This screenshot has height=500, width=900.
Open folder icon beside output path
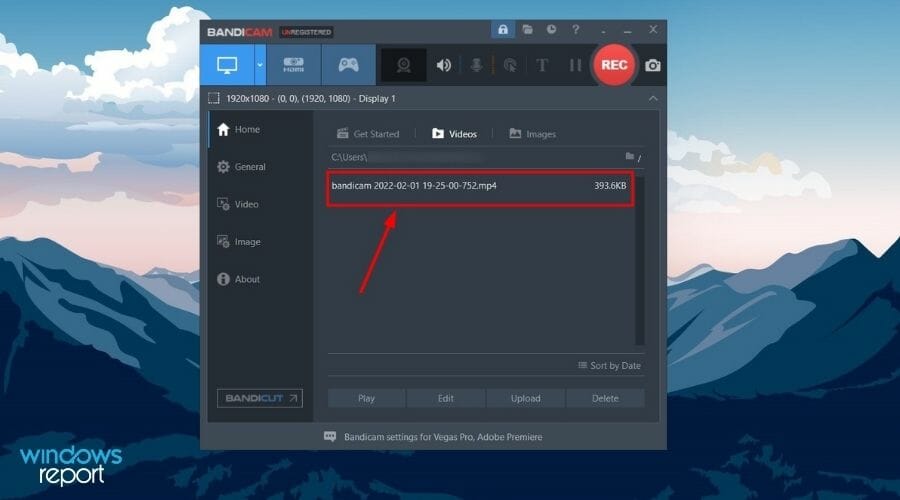630,156
